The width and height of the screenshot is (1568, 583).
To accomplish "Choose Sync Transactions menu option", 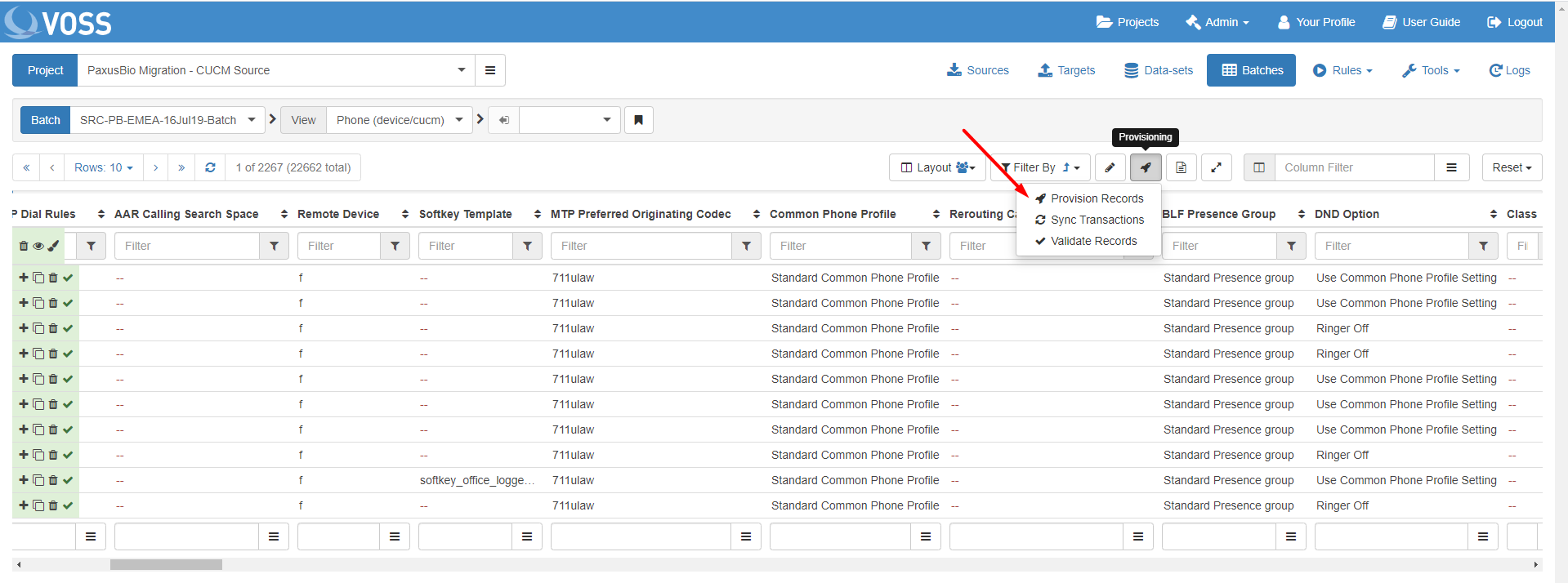I will point(1097,220).
